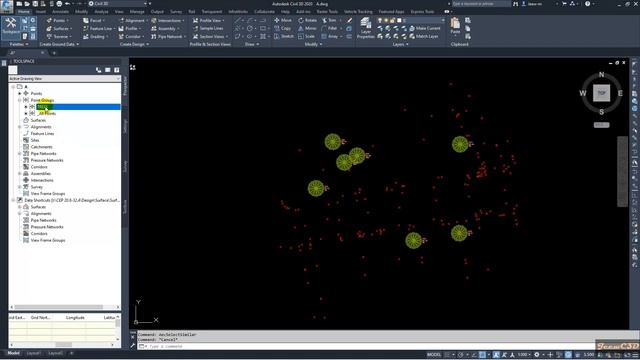Expand the Pipe Networks node under drawing A

tap(20, 153)
